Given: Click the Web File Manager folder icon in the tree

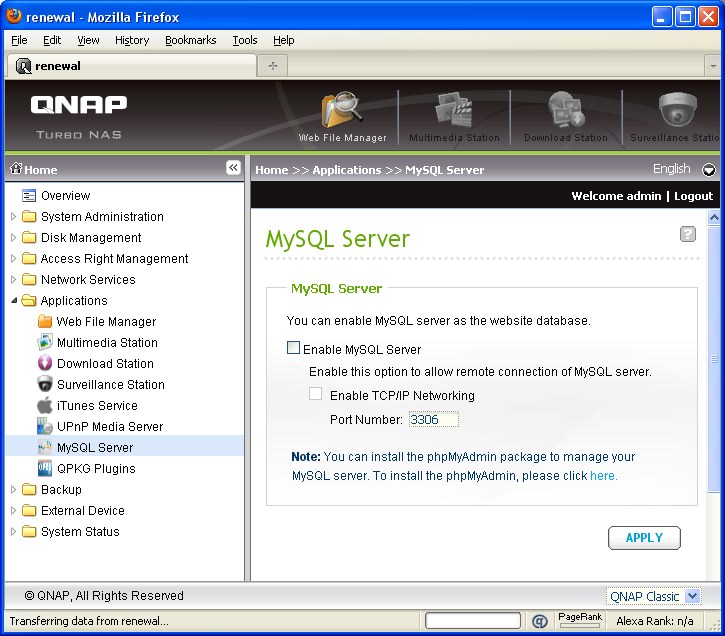Looking at the screenshot, I should [45, 321].
